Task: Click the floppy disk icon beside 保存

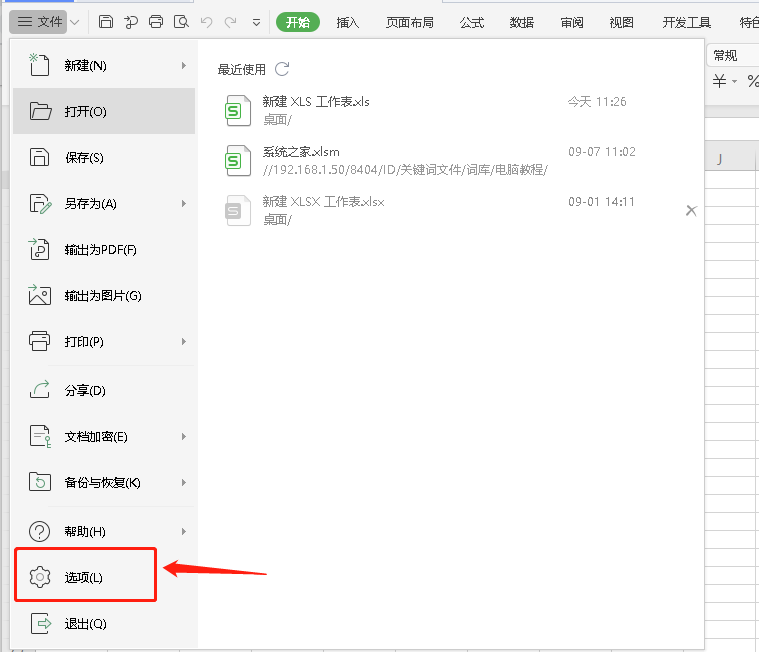Action: pos(39,157)
